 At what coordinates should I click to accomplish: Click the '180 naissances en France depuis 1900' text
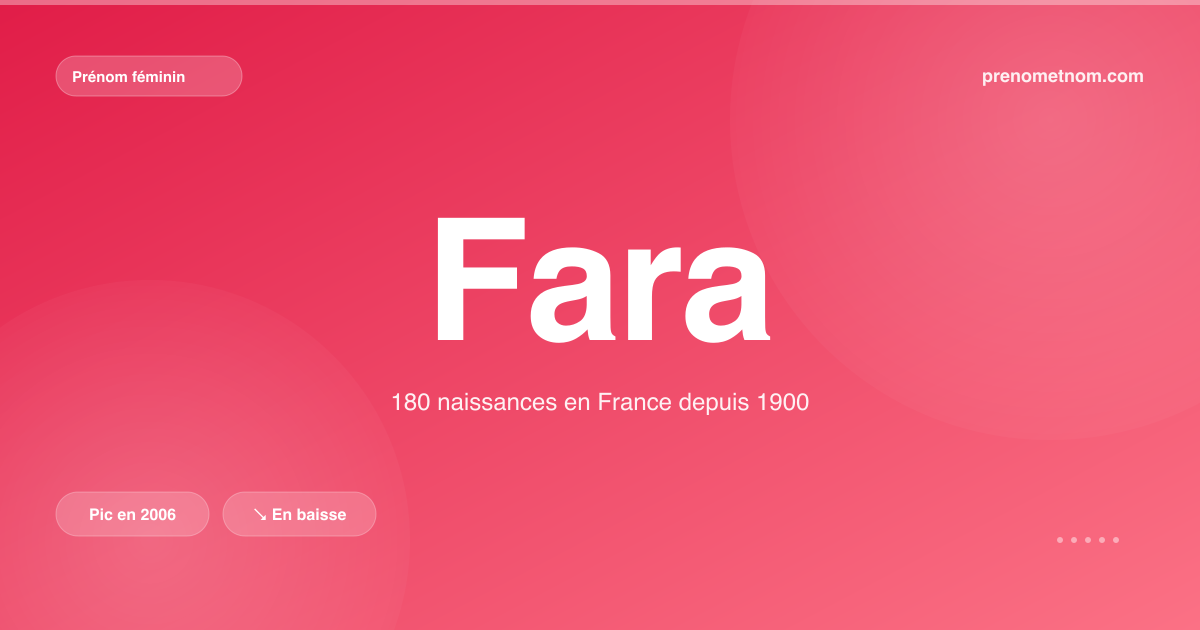pyautogui.click(x=600, y=403)
